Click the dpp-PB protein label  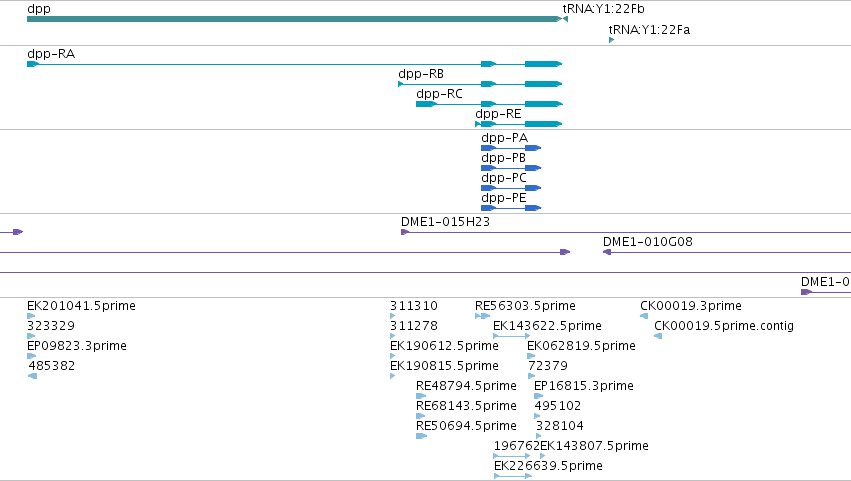[504, 158]
